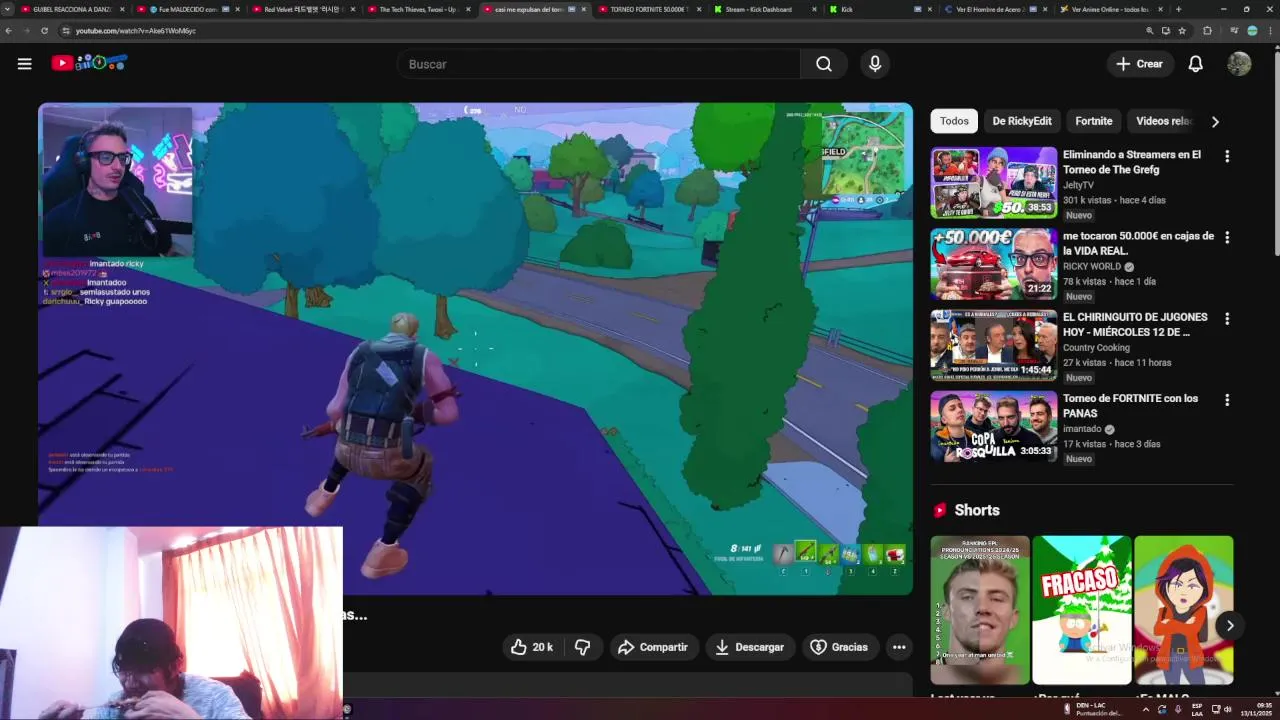Switch to TORNEO FORTNITE 50.000€ tab
The width and height of the screenshot is (1280, 720).
648,9
